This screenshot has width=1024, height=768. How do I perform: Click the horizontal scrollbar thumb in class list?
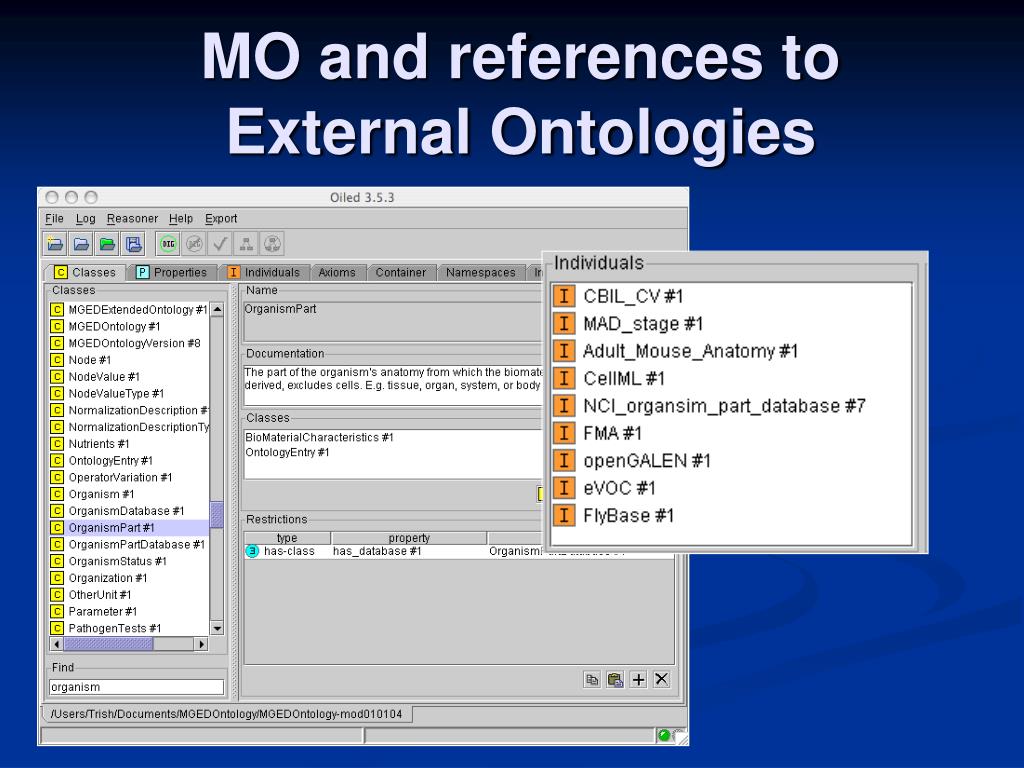click(108, 645)
